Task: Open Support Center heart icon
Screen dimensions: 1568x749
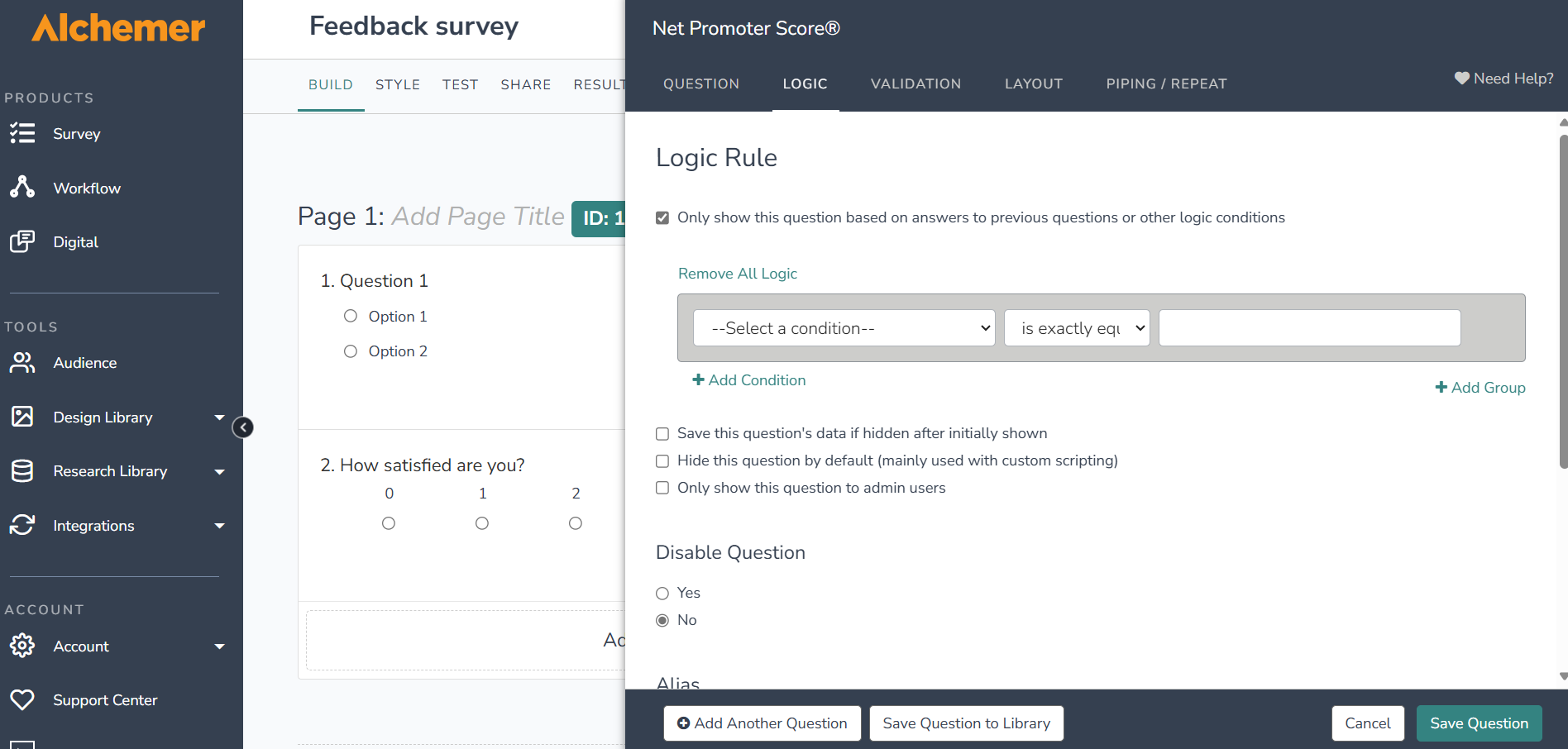Action: [22, 699]
